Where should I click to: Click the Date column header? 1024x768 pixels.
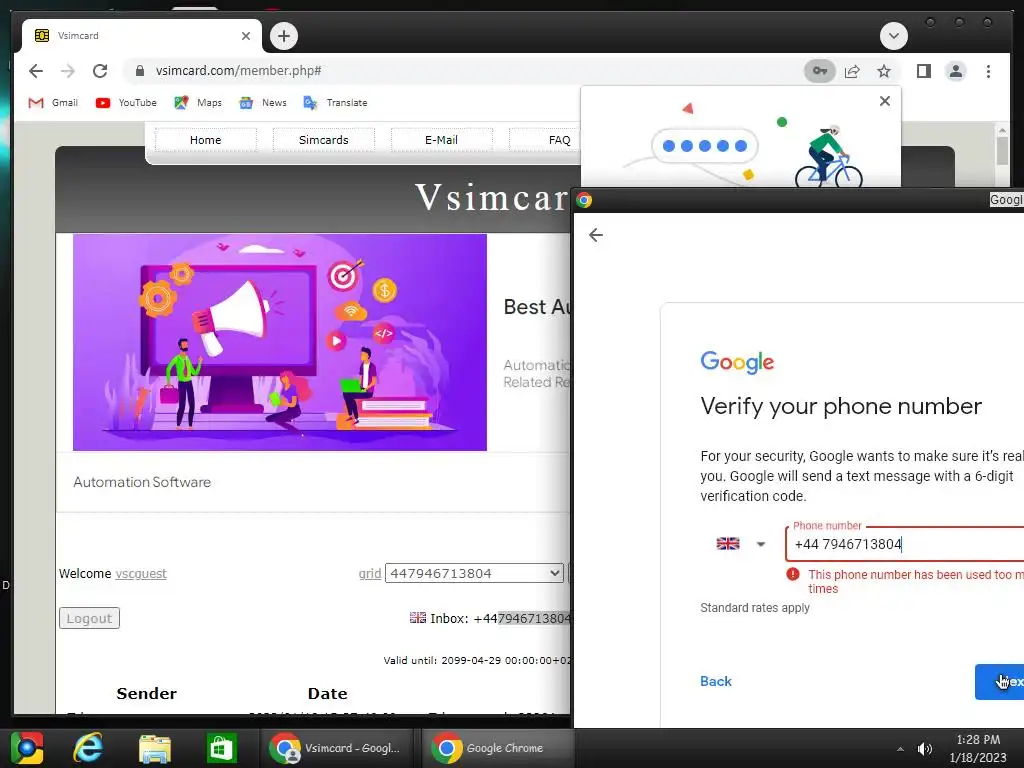[x=327, y=694]
